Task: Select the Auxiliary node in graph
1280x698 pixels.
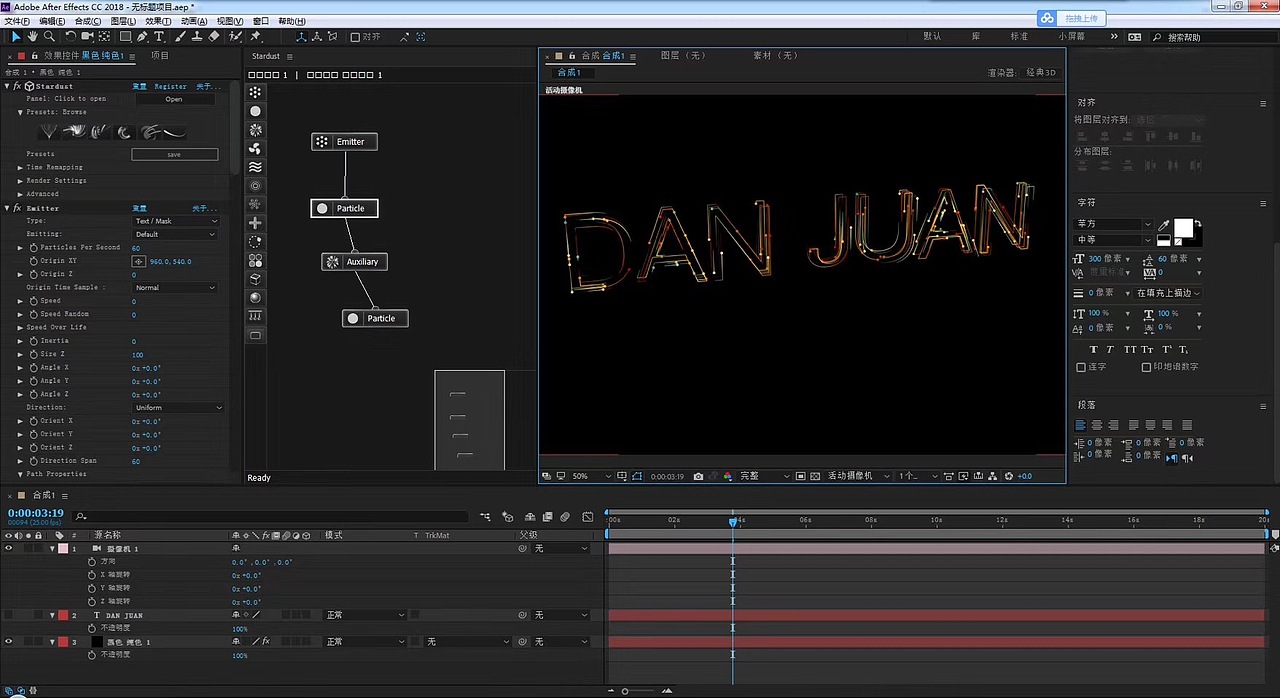Action: coord(354,262)
